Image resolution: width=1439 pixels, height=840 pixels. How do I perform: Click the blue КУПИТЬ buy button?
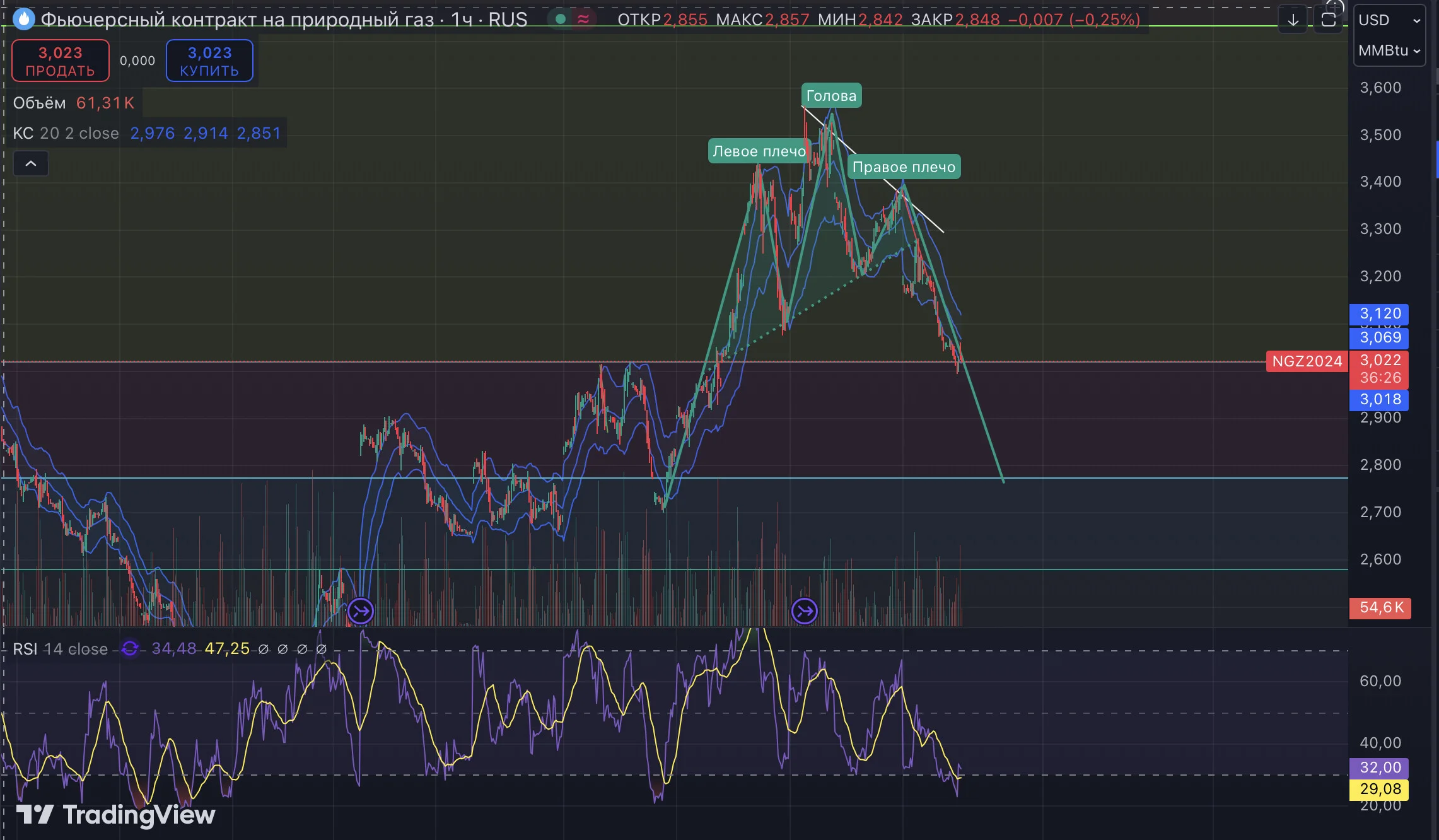[x=209, y=61]
